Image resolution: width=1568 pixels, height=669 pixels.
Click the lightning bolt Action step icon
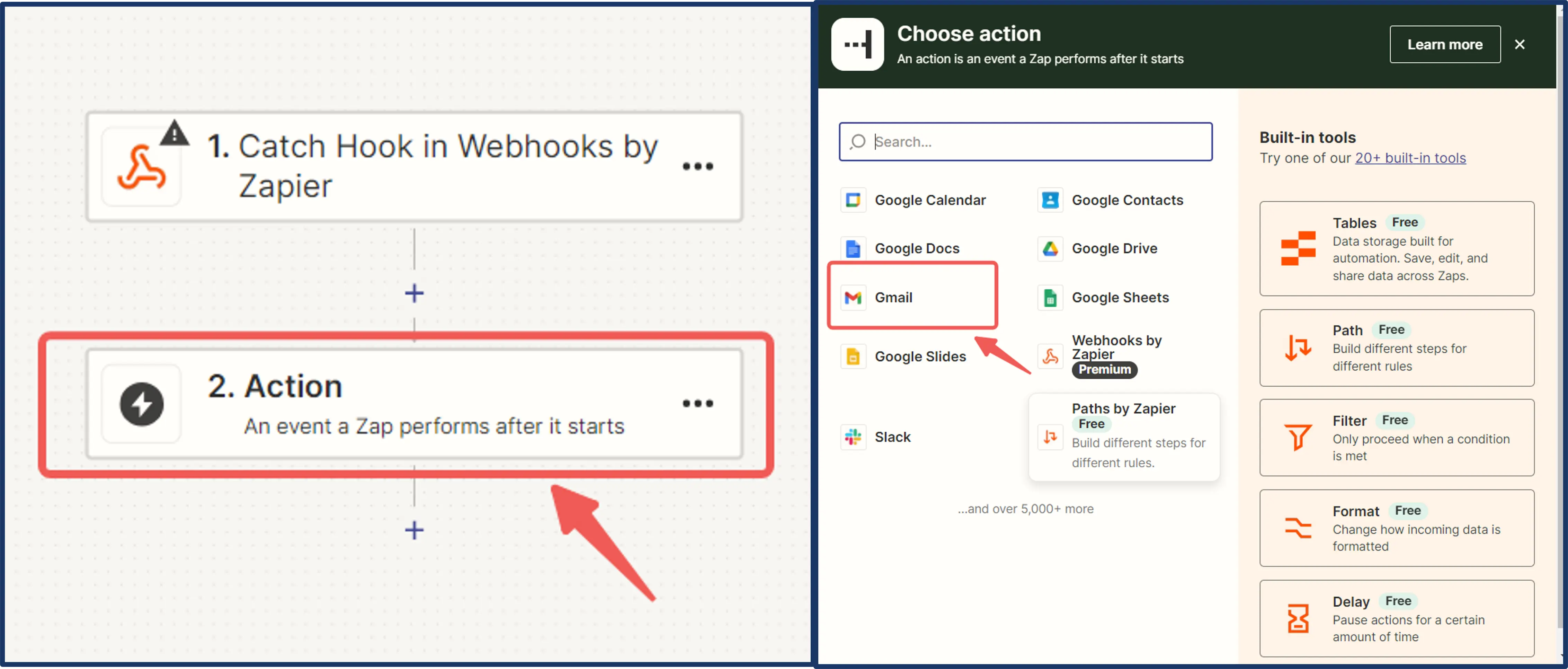[x=141, y=404]
